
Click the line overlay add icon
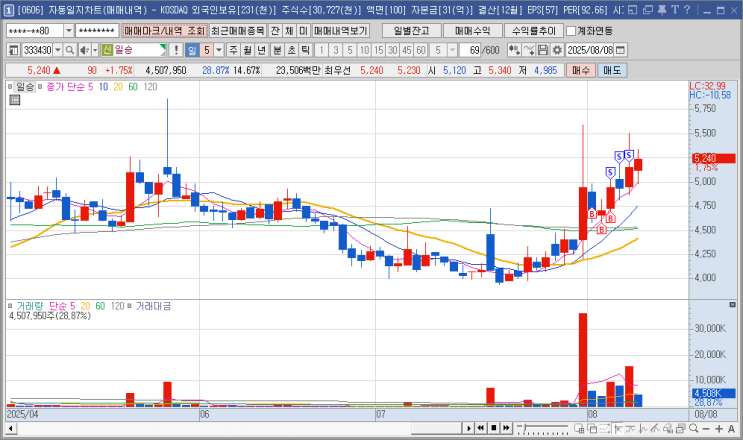529,50
